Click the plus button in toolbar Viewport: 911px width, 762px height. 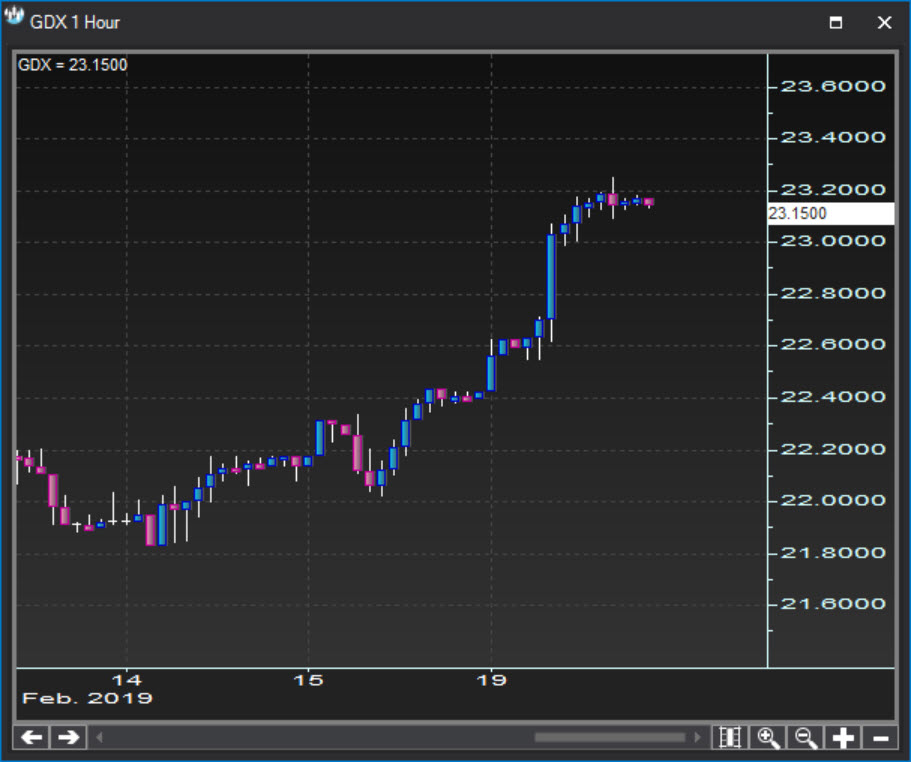coord(843,738)
